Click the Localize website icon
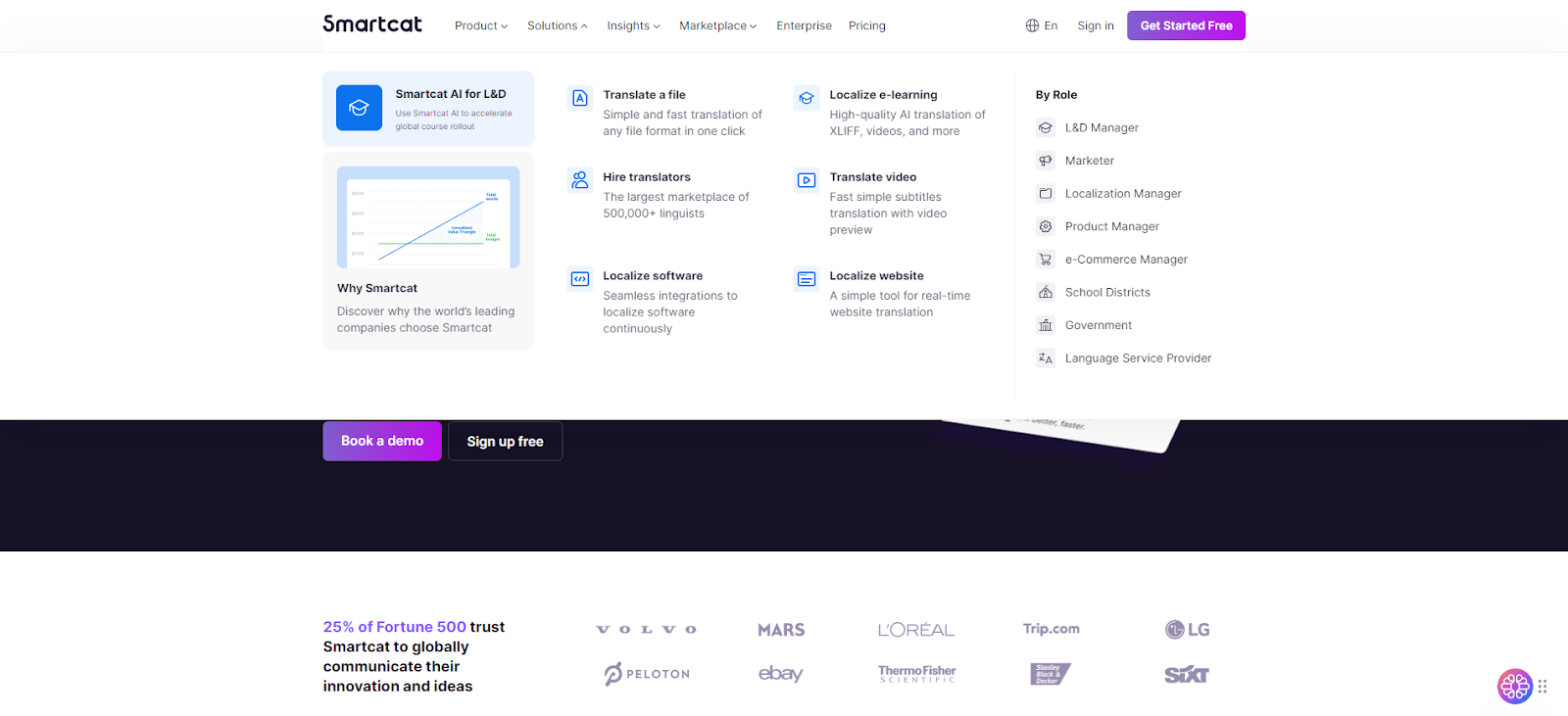Viewport: 1568px width, 716px height. tap(807, 279)
